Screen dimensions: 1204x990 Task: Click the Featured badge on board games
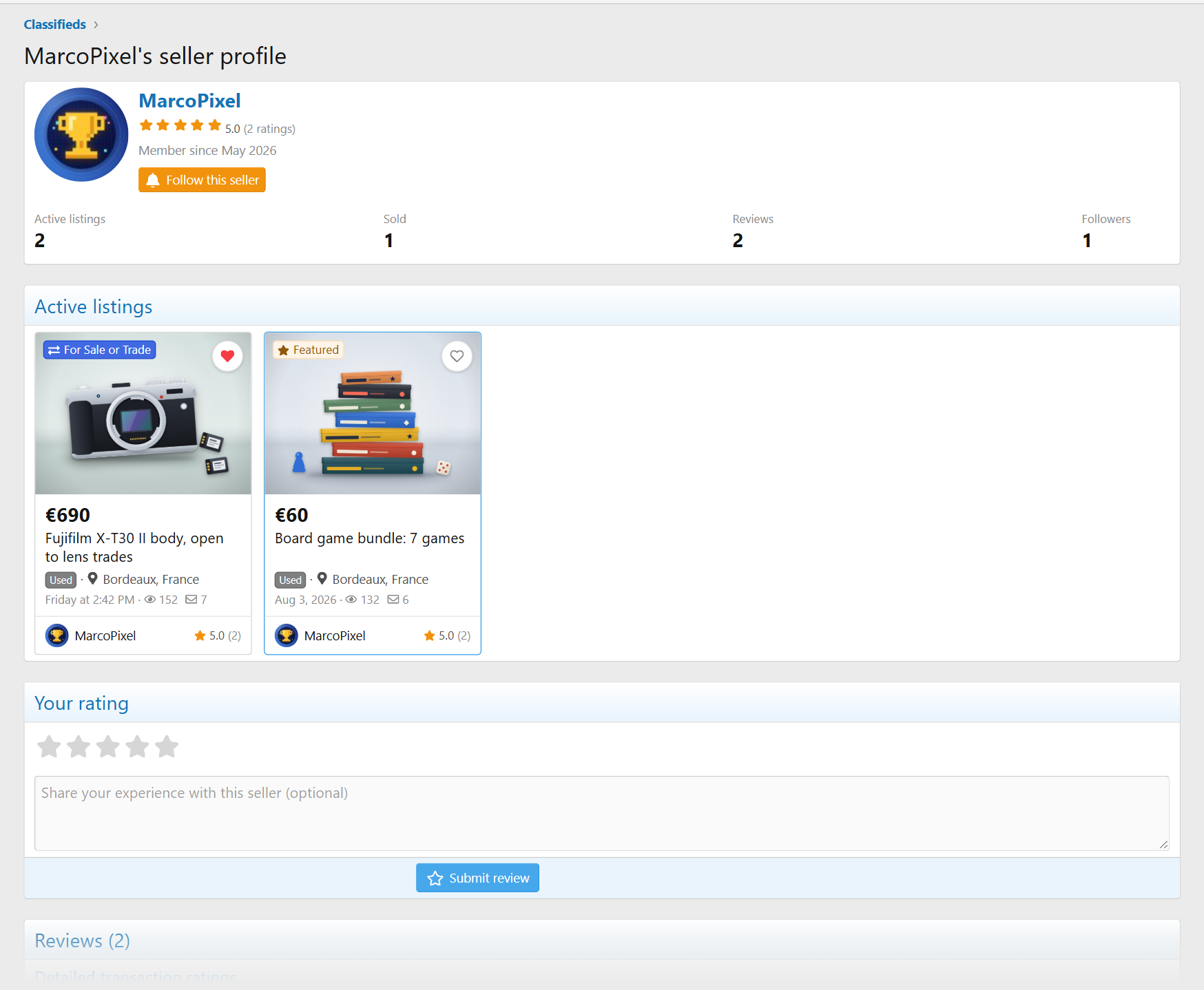309,350
